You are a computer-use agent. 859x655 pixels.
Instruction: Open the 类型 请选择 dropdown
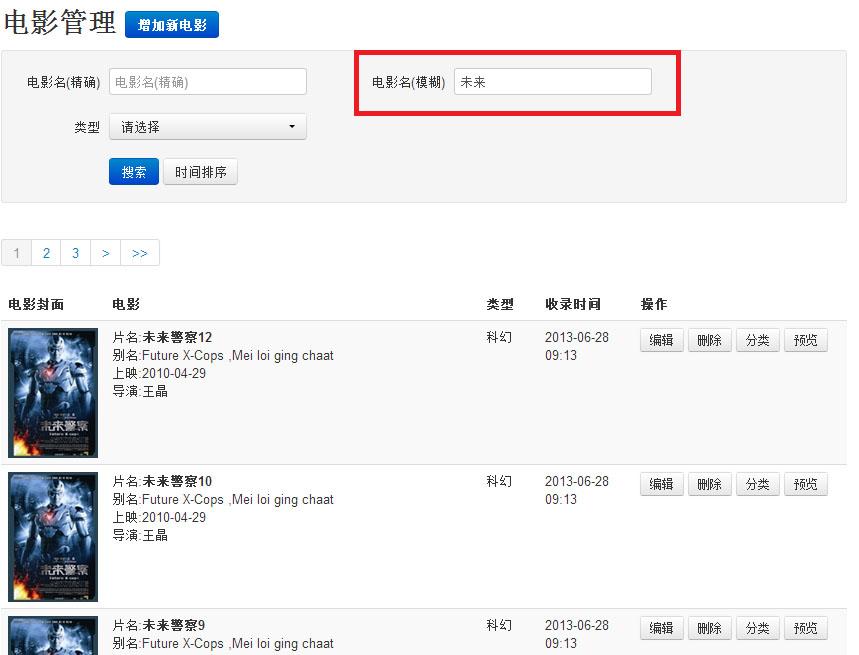pos(207,127)
